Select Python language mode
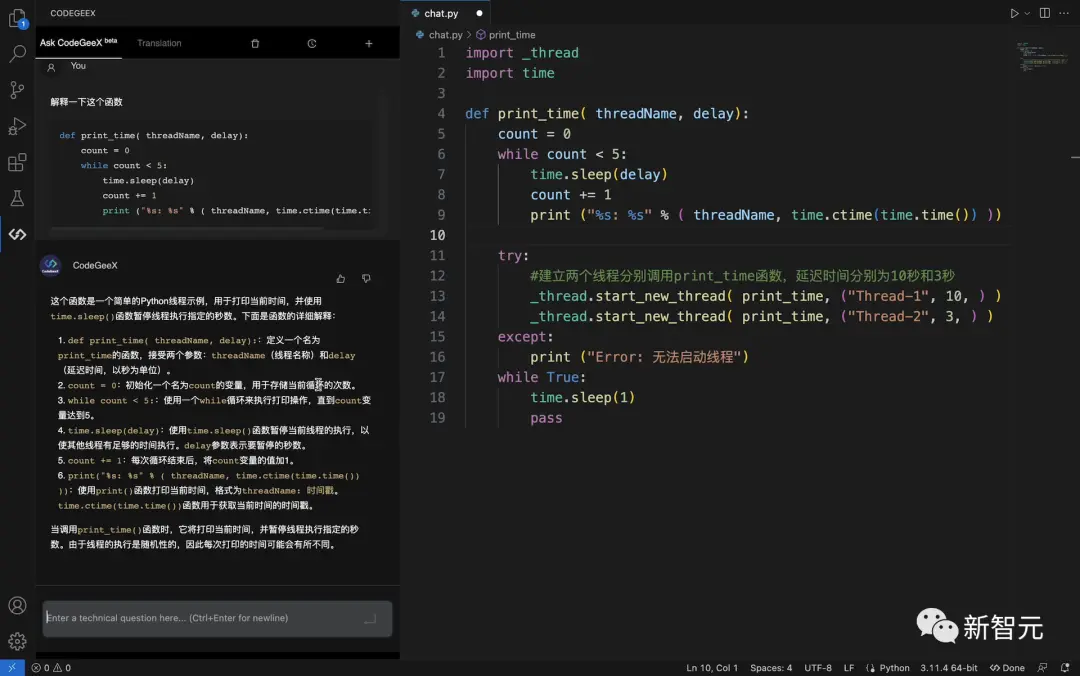Image resolution: width=1080 pixels, height=676 pixels. 894,668
